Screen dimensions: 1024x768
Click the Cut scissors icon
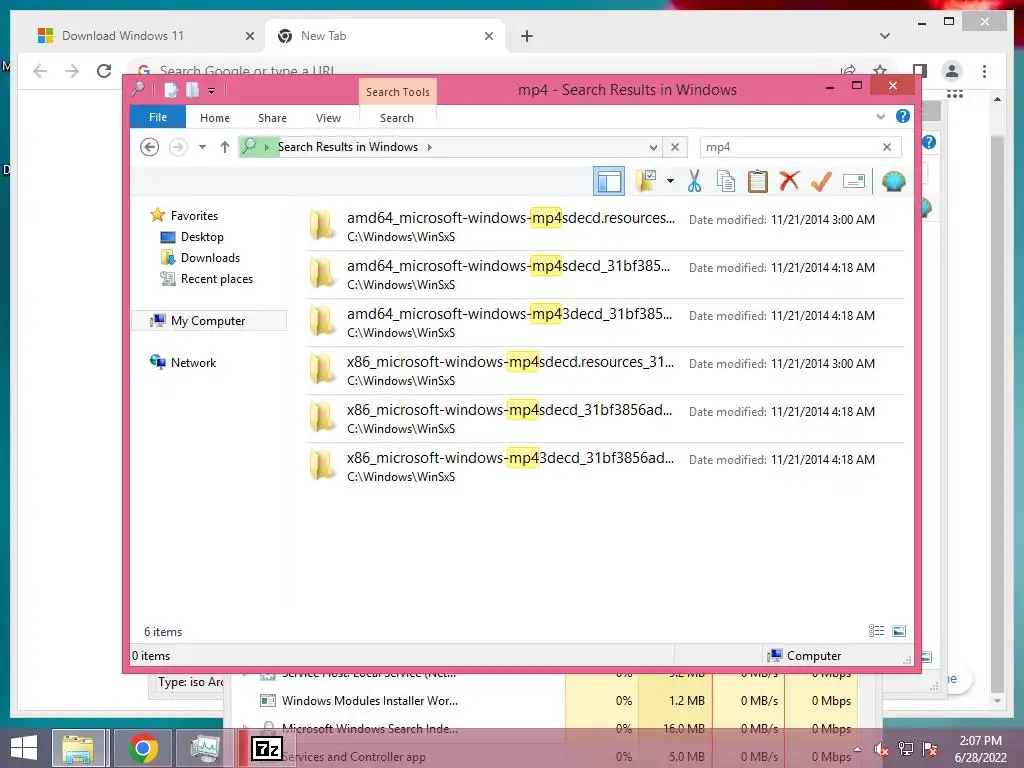[x=694, y=181]
